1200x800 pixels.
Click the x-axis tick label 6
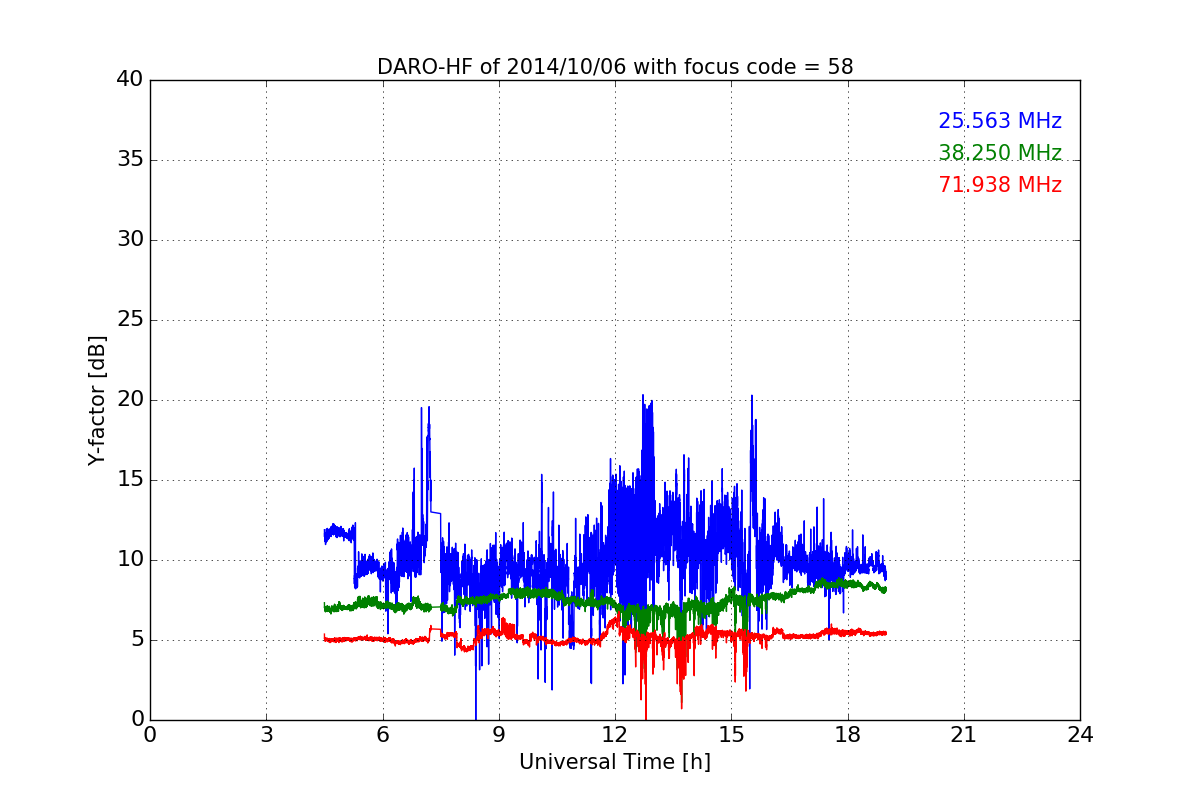click(x=382, y=735)
